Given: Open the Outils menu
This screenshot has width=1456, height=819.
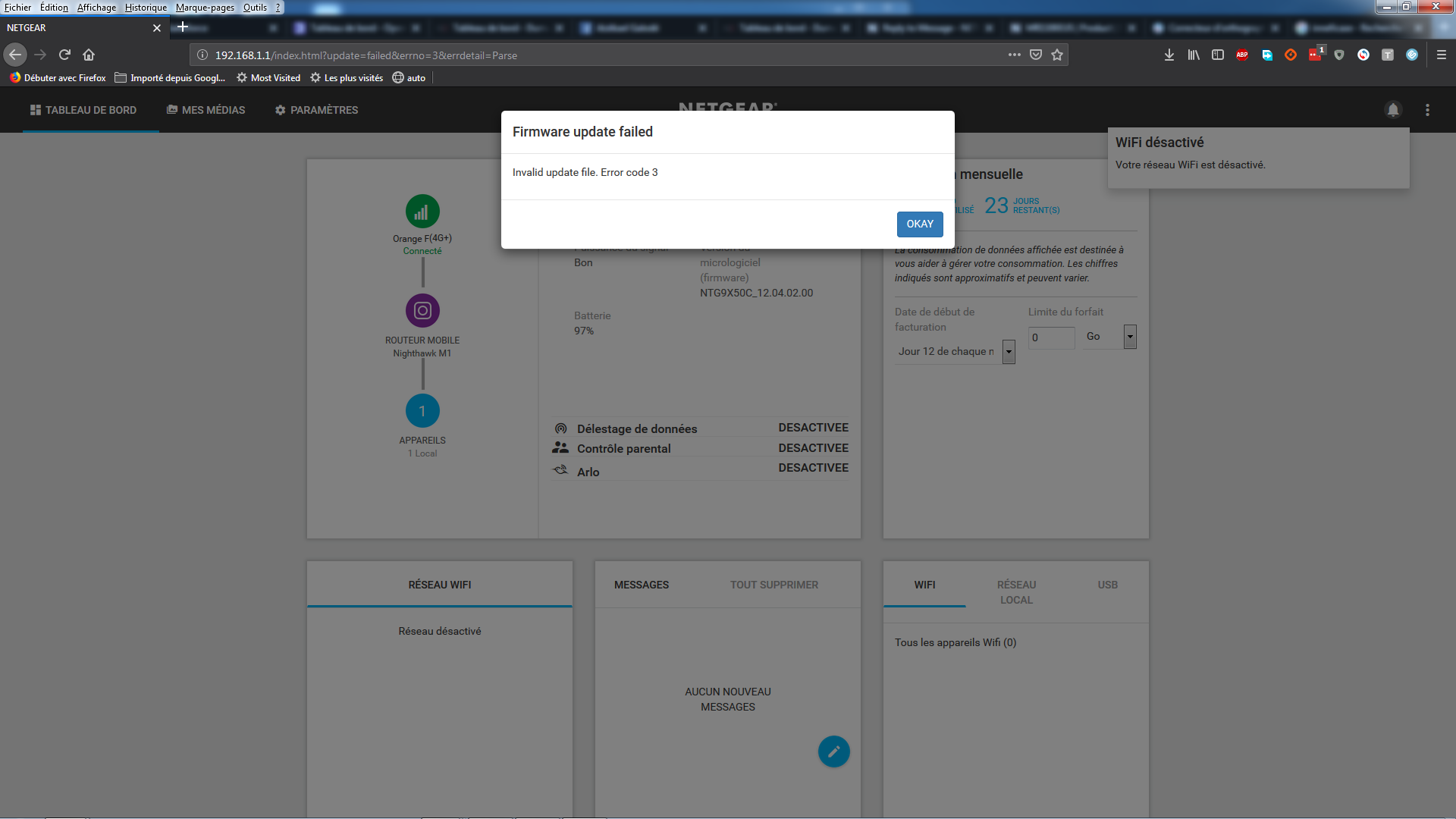Looking at the screenshot, I should point(255,8).
